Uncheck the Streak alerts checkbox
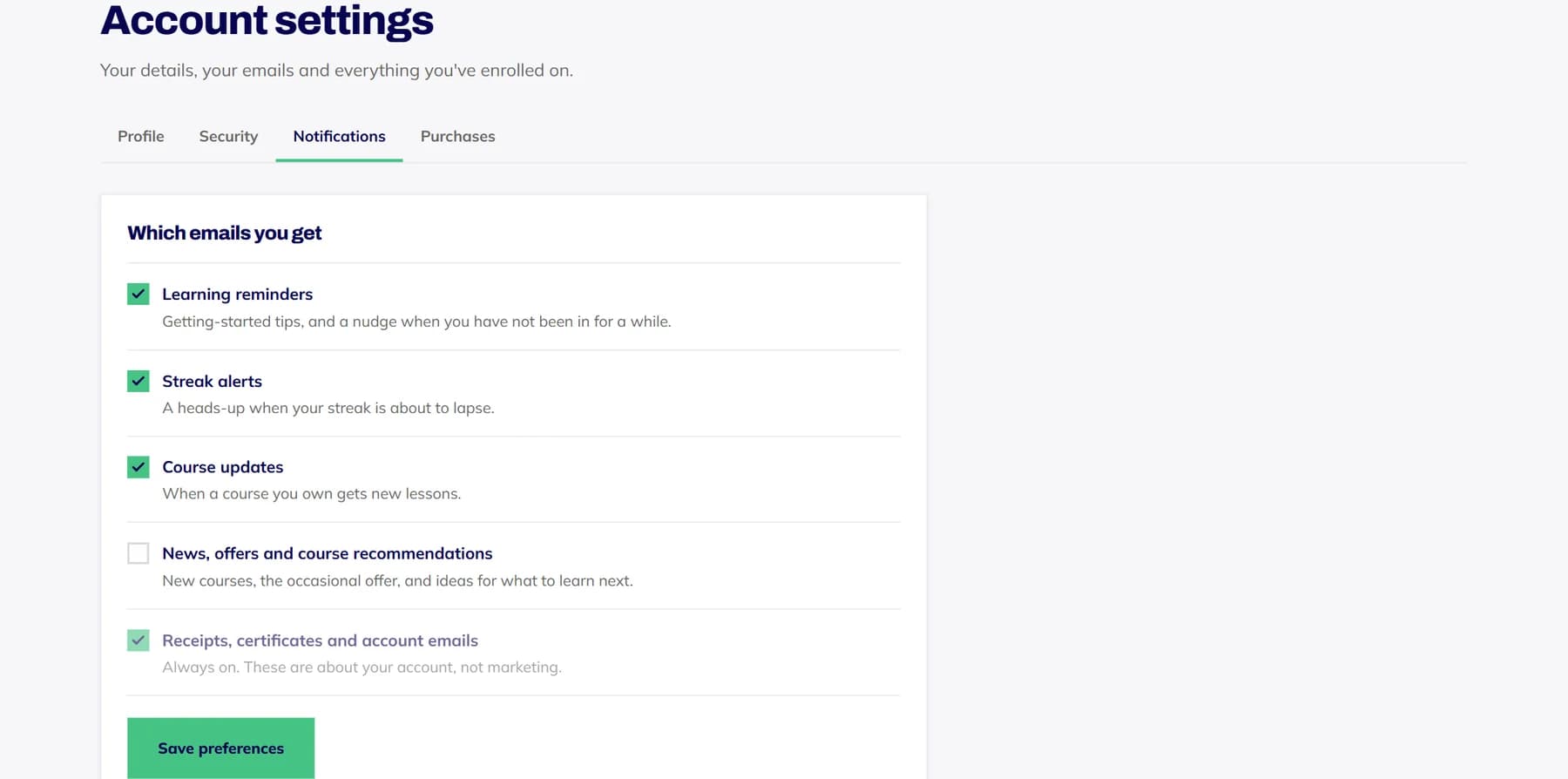This screenshot has height=779, width=1568. [x=138, y=381]
